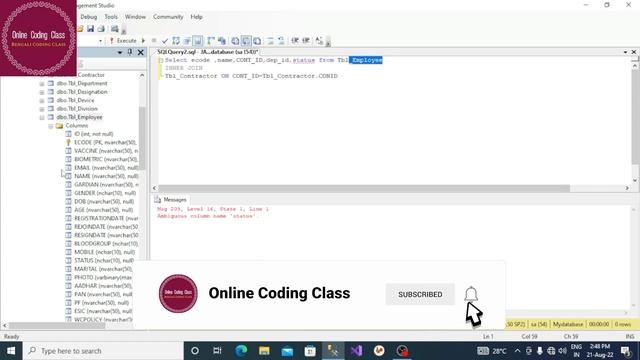Switch output to Results to Text
This screenshot has height=360, width=640.
pyautogui.click(x=235, y=40)
